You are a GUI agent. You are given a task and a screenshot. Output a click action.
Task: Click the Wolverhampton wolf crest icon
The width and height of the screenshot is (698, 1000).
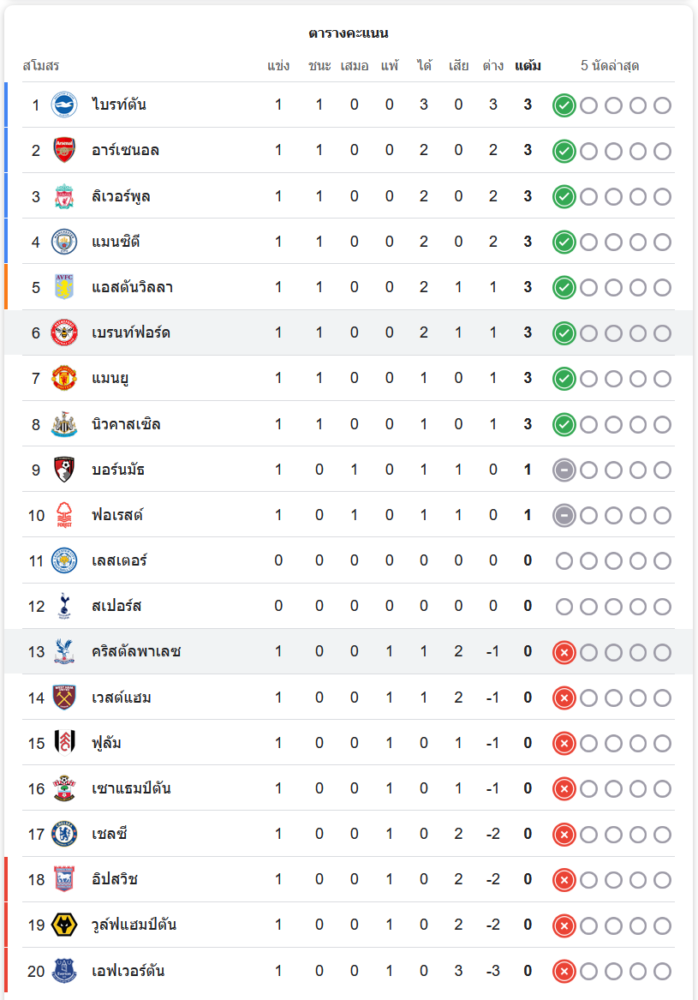(x=64, y=925)
